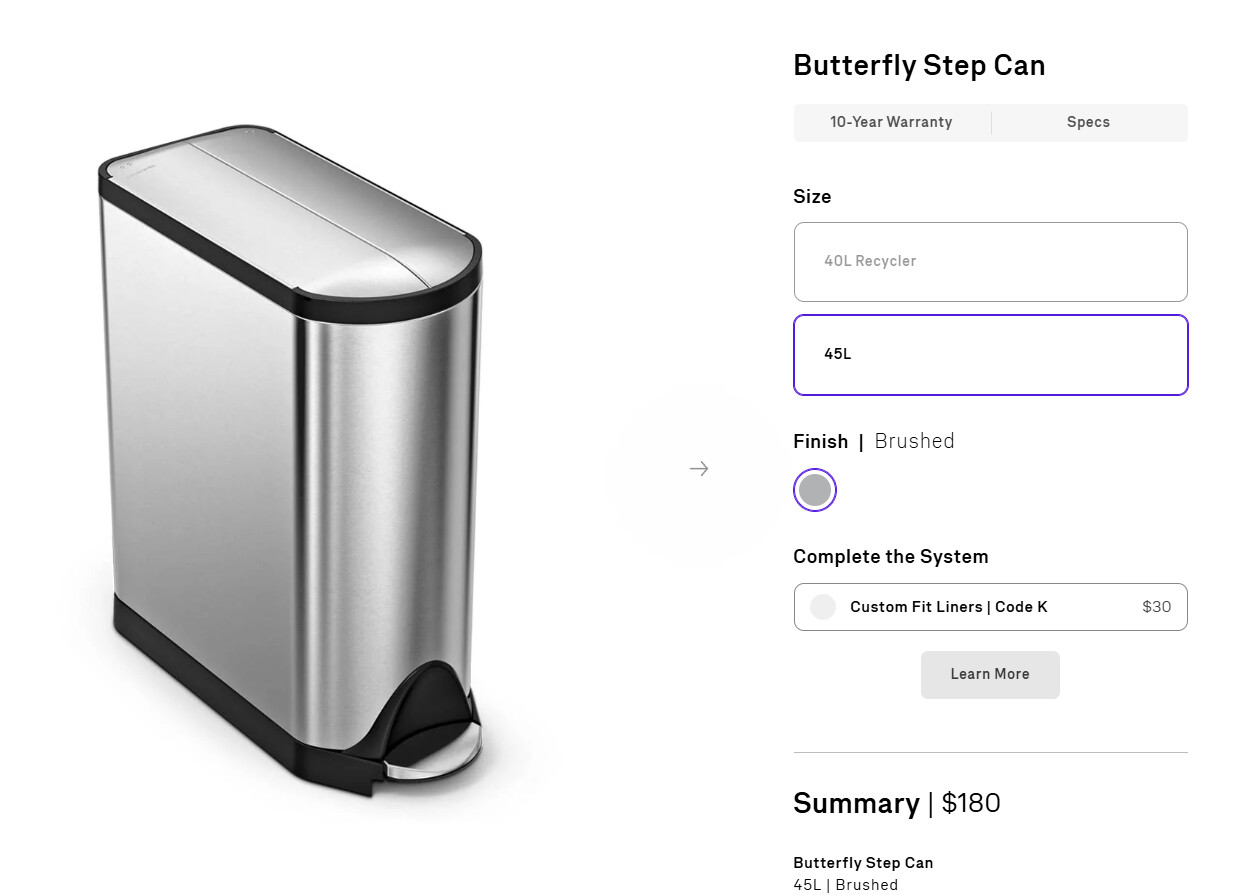Click the Complete the System heading
The width and height of the screenshot is (1240, 895).
890,557
